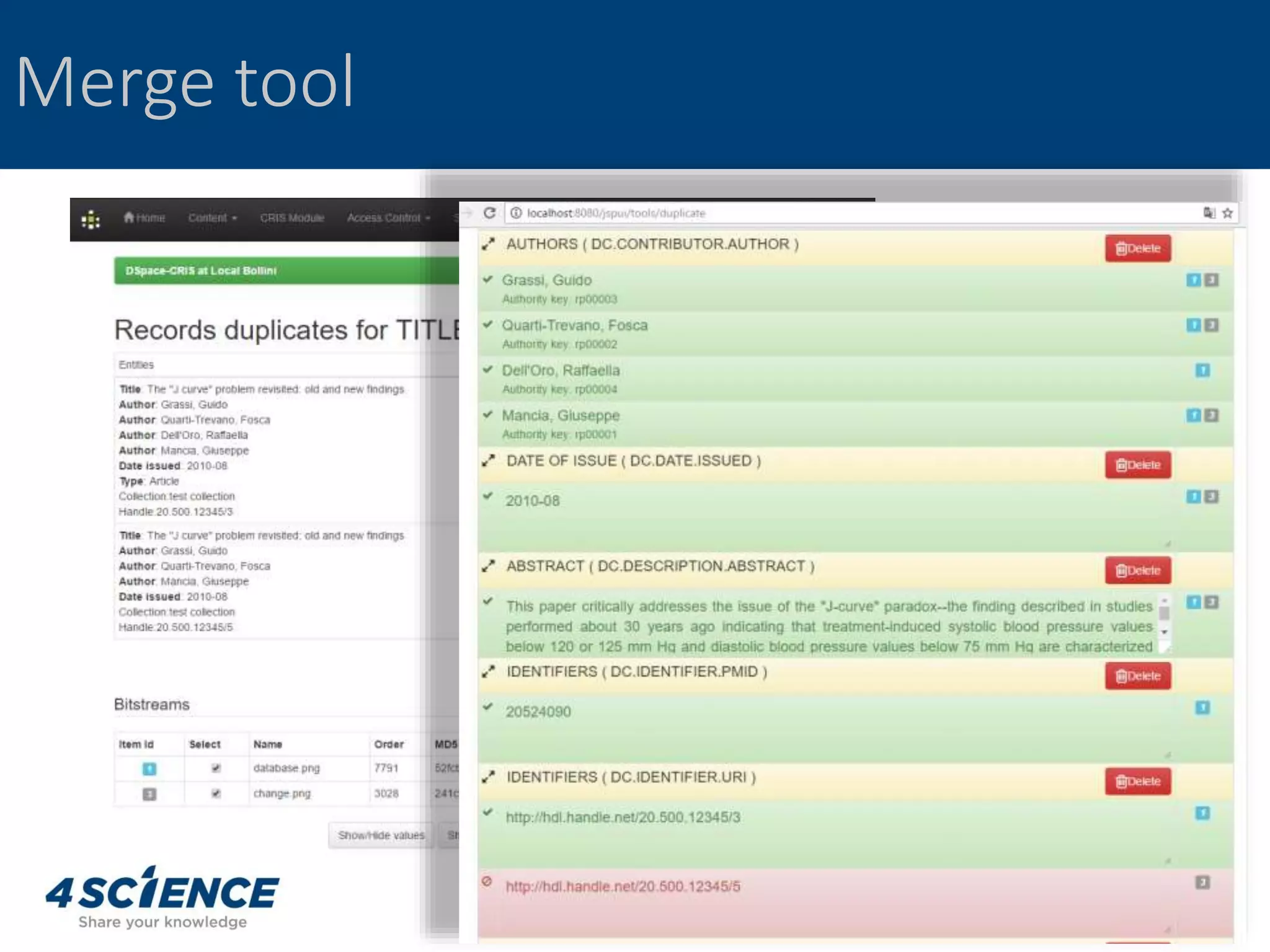Screen dimensions: 1270x952
Task: Toggle the checkmark for Quarti-Trevano, Fosca
Action: (488, 324)
